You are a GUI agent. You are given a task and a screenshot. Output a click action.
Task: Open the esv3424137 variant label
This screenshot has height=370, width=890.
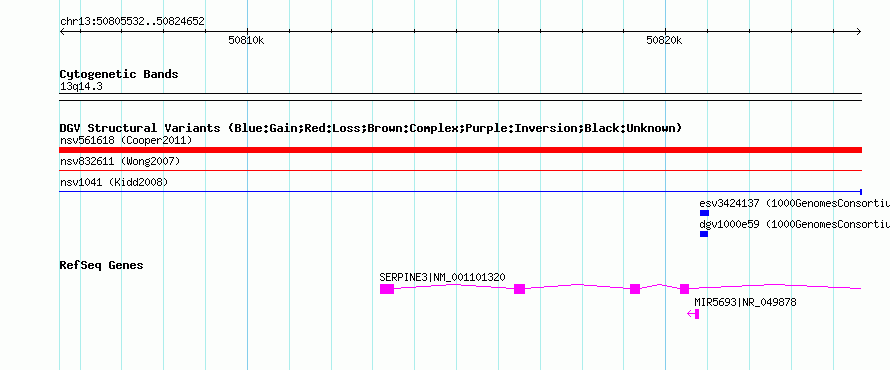point(795,203)
